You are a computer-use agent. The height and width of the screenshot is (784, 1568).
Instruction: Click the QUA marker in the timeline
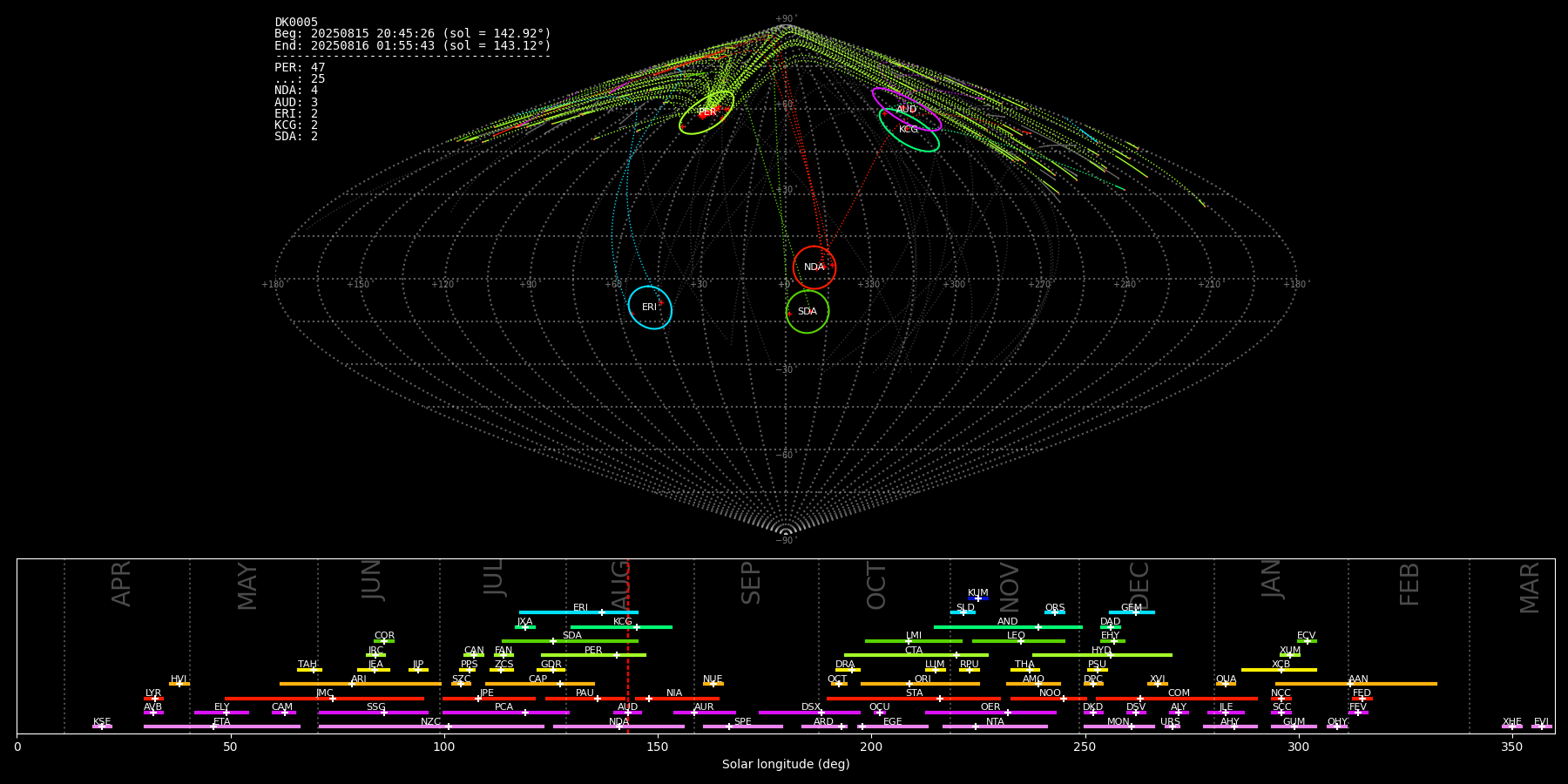[x=1226, y=684]
